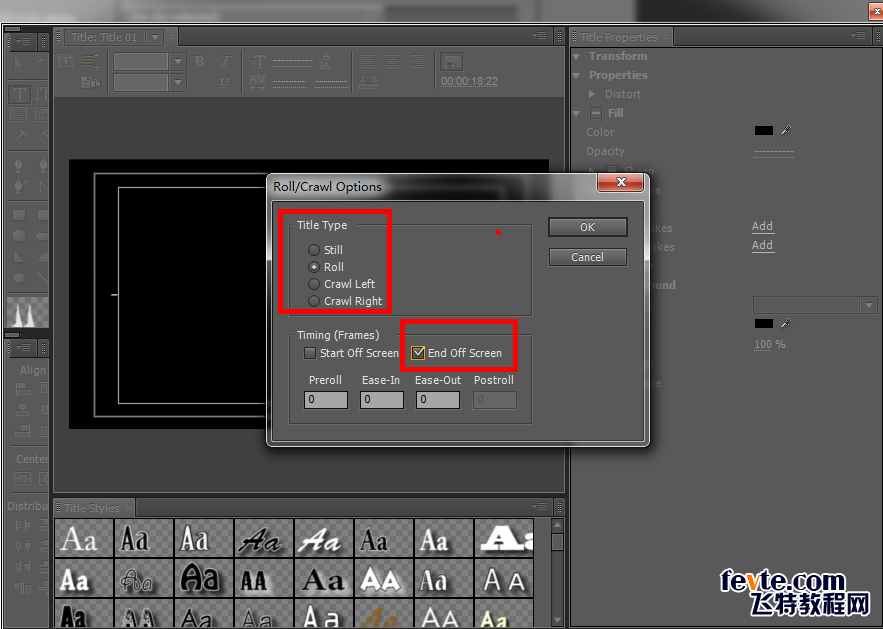
Task: Select the Path Type tool
Action: [x=19, y=136]
